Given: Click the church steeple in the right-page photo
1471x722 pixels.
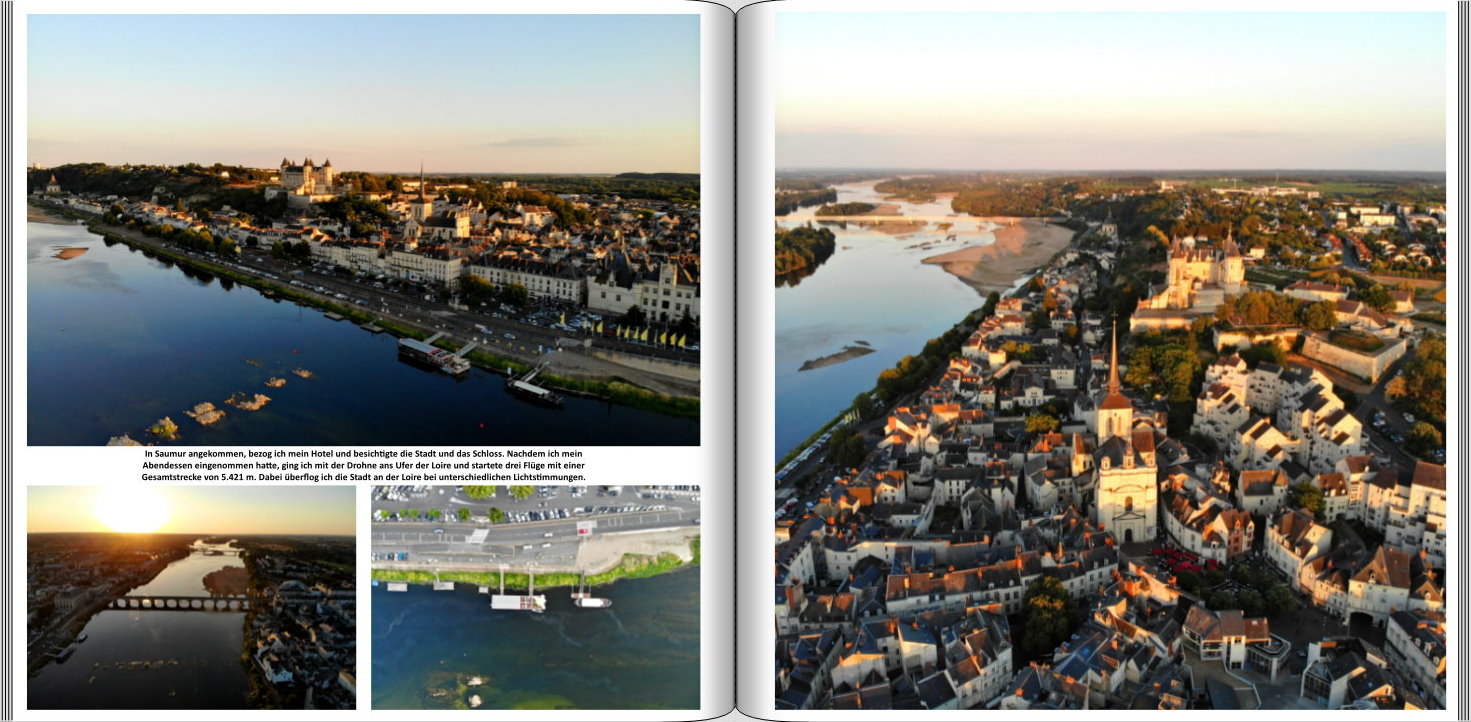Looking at the screenshot, I should (1113, 370).
